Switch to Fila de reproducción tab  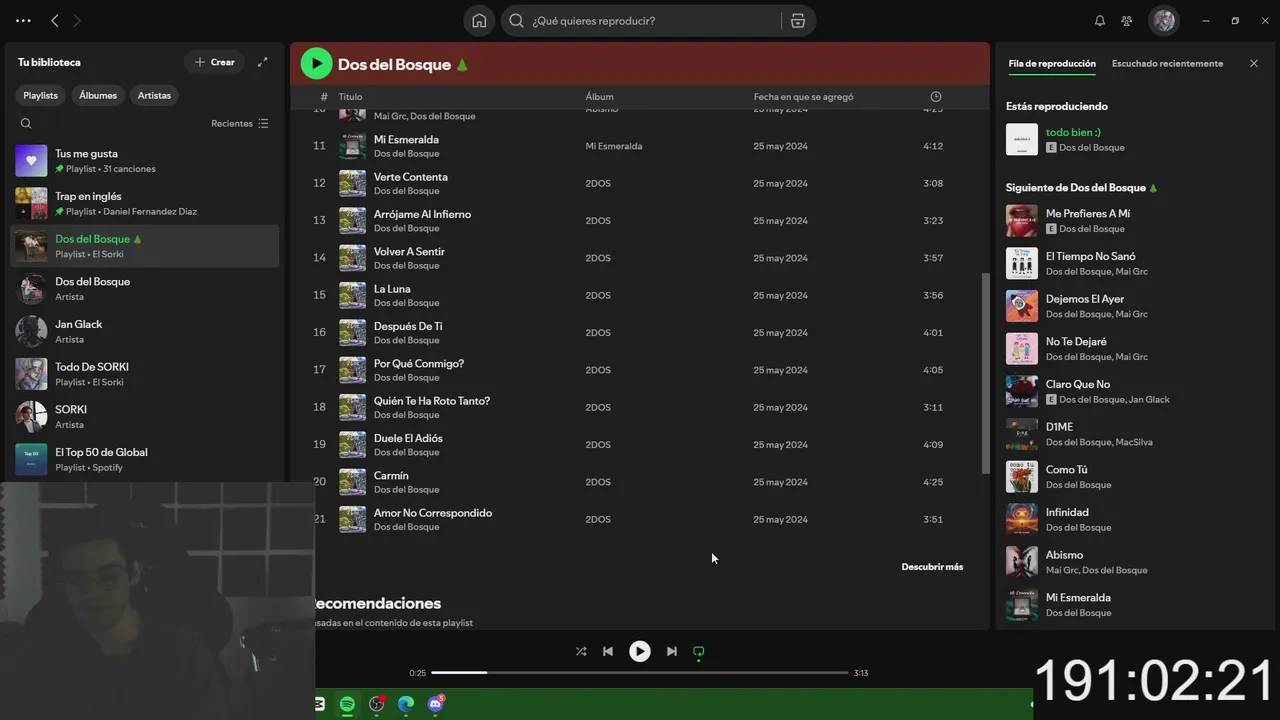point(1052,63)
